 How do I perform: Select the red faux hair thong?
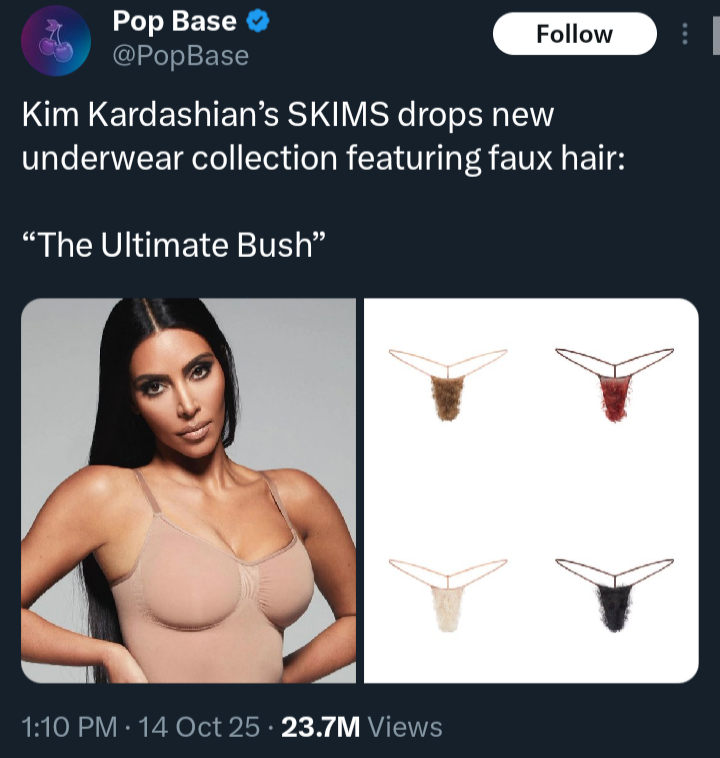pos(615,384)
